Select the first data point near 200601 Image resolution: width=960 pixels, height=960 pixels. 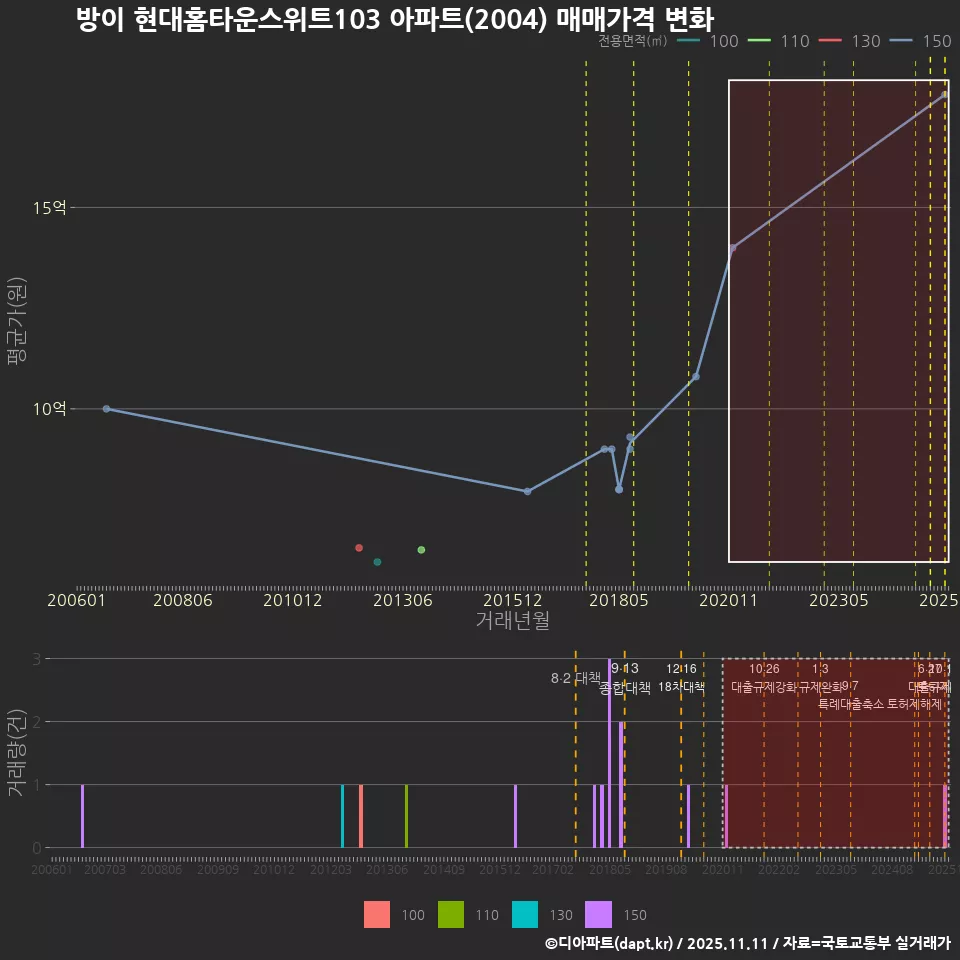(x=105, y=408)
